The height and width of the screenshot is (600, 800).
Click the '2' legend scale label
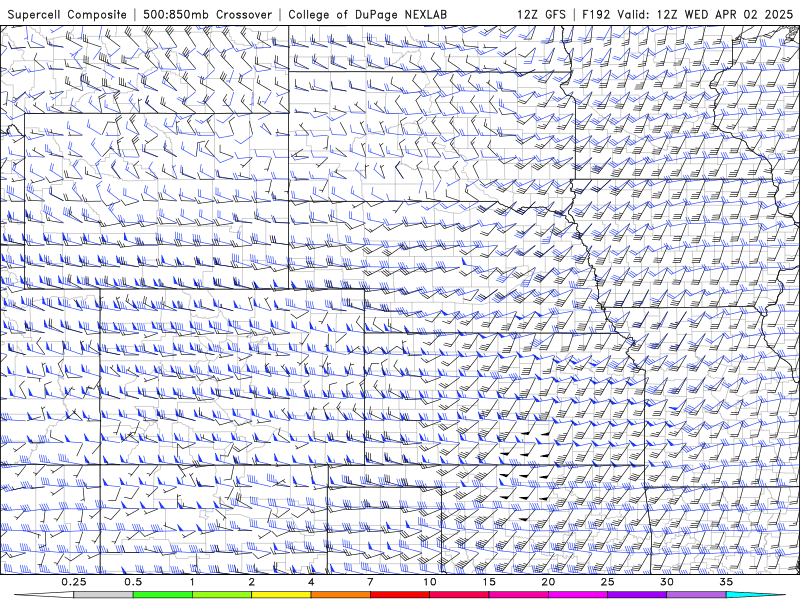252,582
